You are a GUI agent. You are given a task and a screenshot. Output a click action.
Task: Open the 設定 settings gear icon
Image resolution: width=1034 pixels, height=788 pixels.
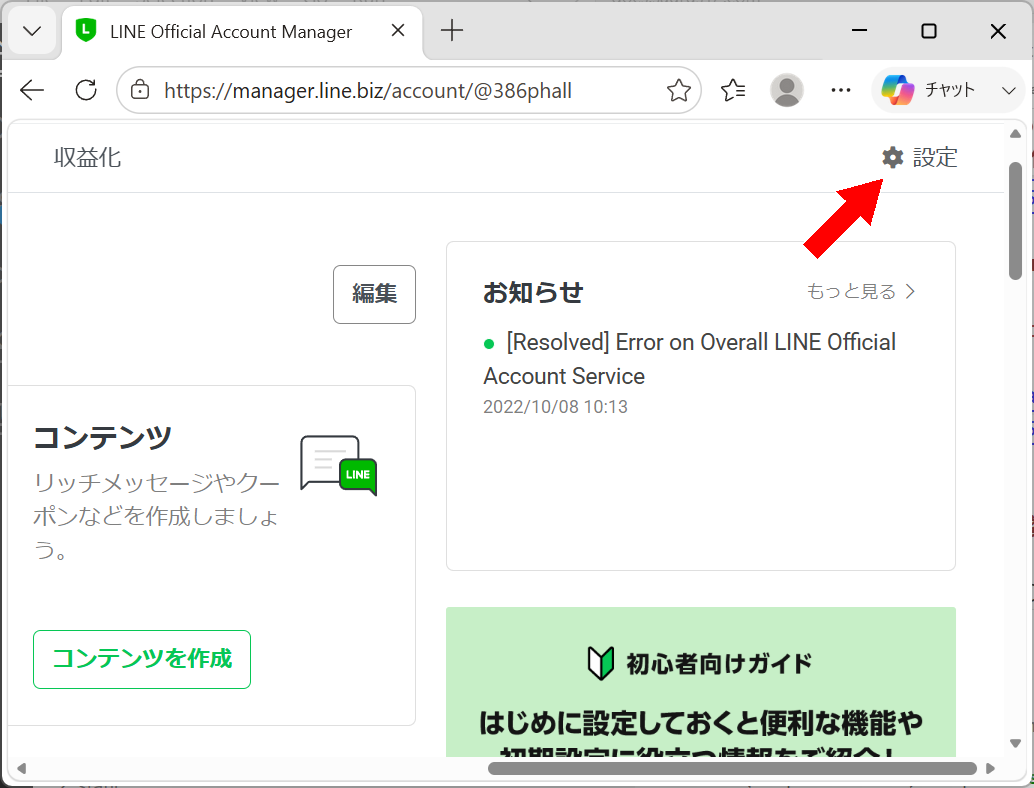pyautogui.click(x=892, y=158)
